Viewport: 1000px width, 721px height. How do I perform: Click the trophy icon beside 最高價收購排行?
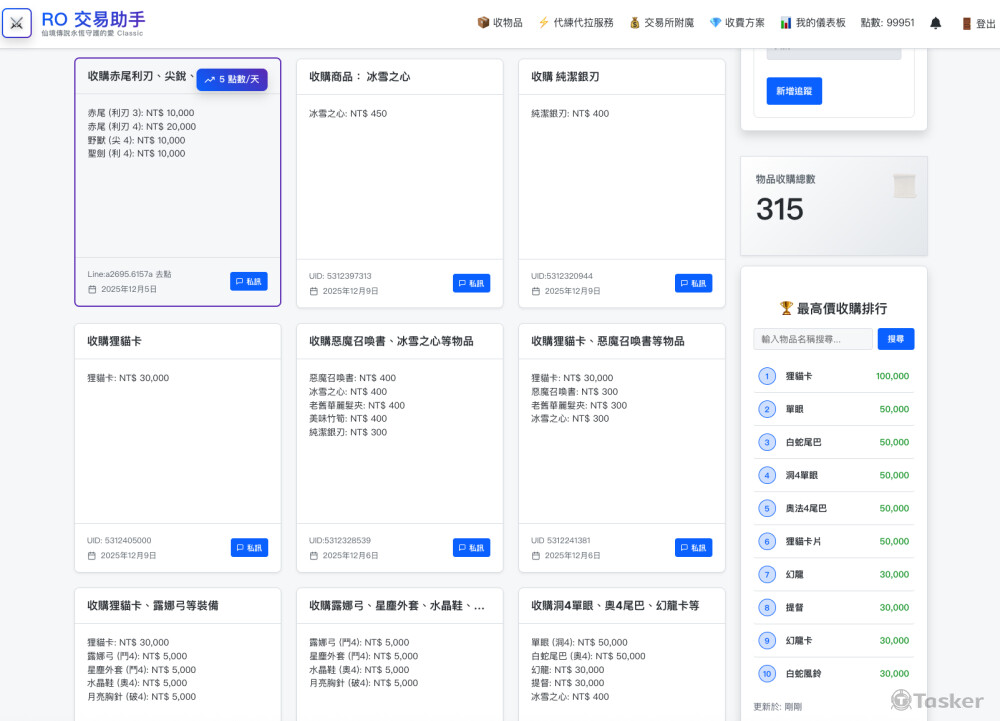[786, 308]
